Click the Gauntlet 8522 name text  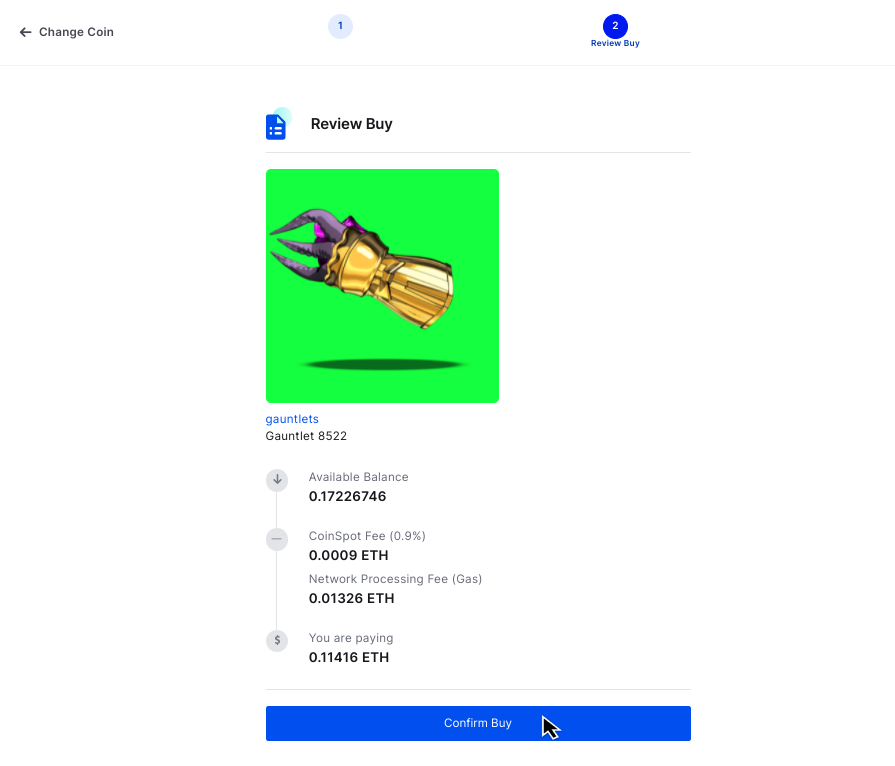[x=306, y=436]
